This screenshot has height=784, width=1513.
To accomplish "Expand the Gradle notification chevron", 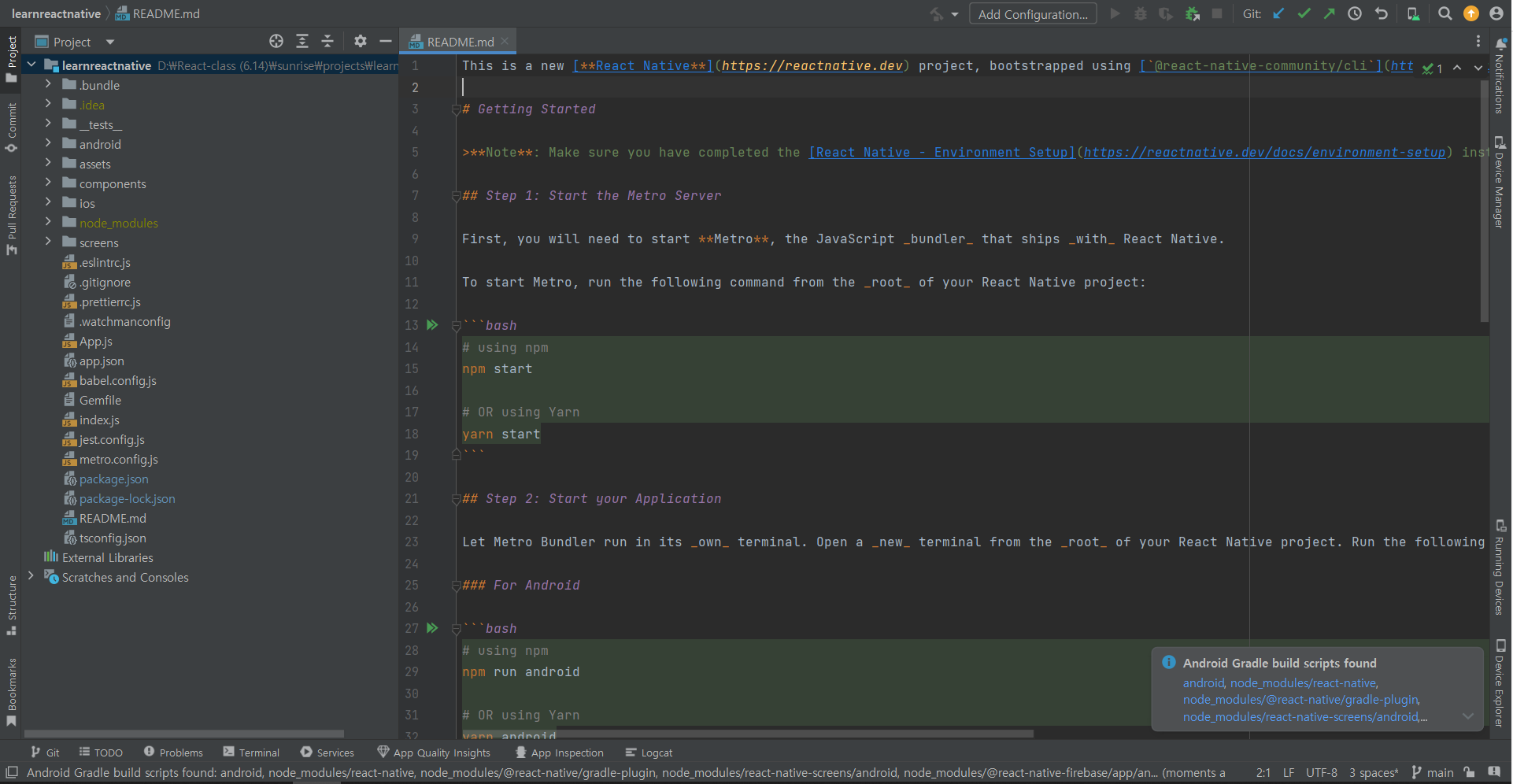I will 1467,716.
